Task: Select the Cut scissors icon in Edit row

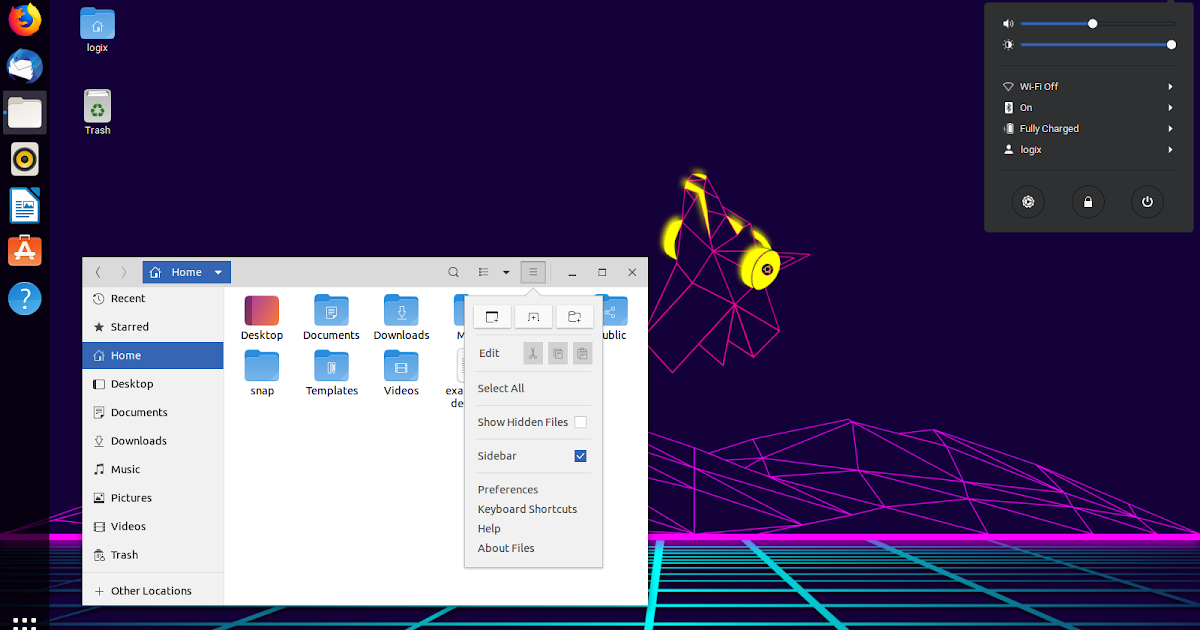Action: point(533,353)
